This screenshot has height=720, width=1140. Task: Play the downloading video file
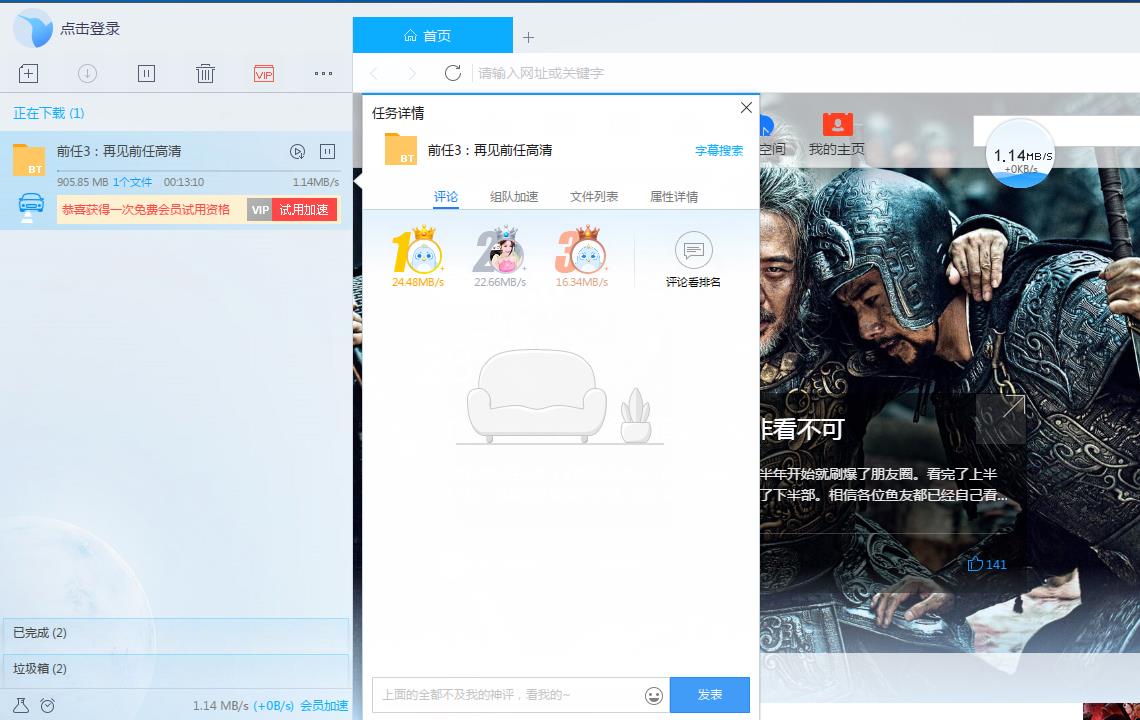tap(297, 153)
